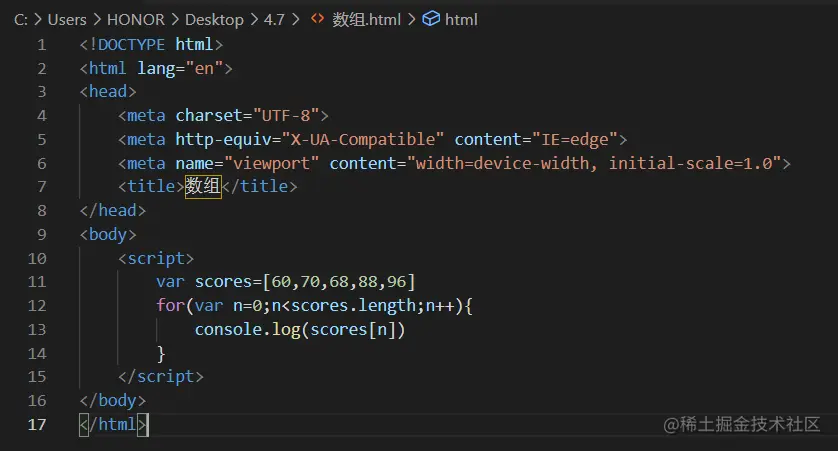The image size is (838, 451).
Task: Expand chevron after 'Users' in the breadcrumb
Action: tap(97, 20)
